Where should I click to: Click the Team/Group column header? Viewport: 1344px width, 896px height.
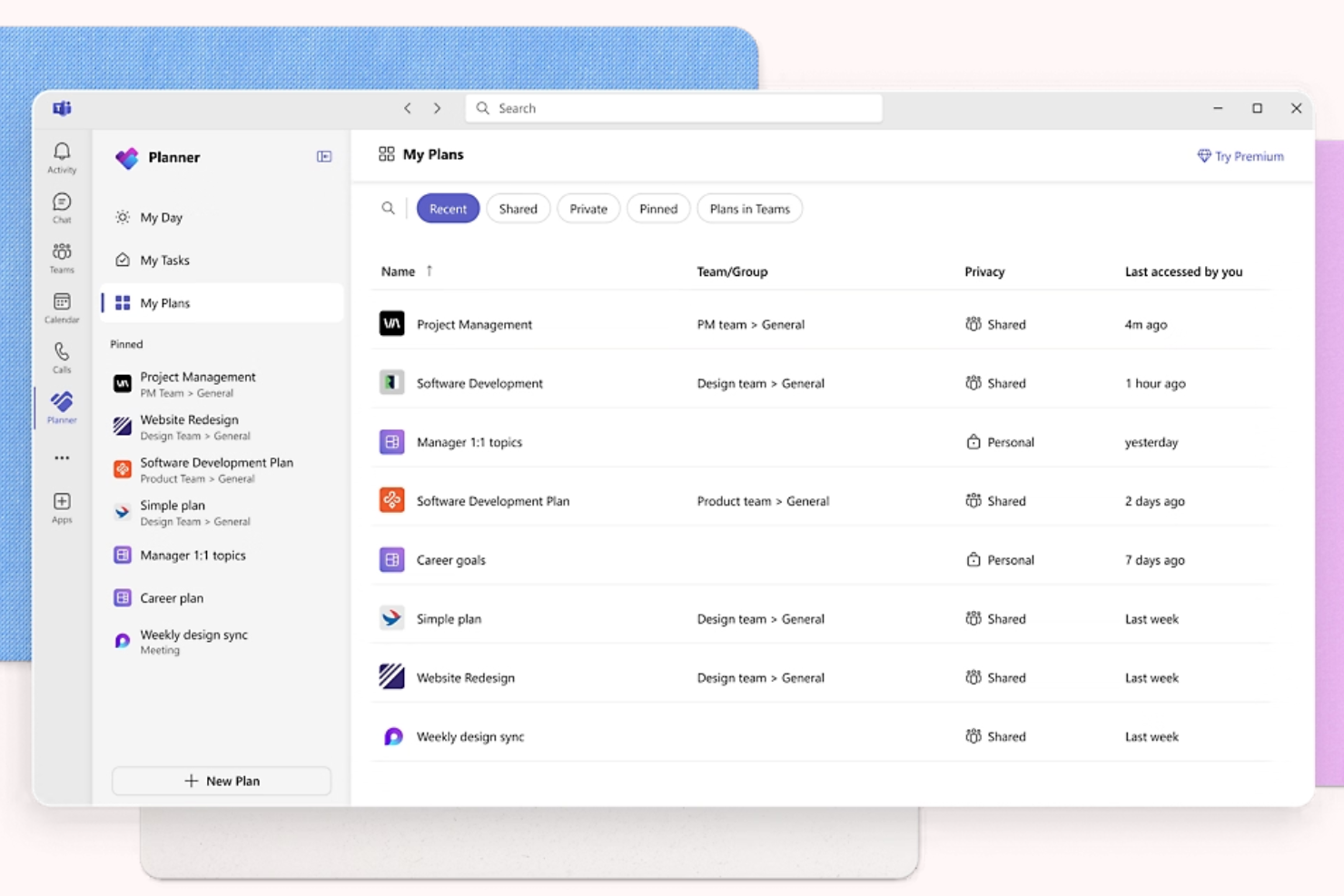coord(732,271)
